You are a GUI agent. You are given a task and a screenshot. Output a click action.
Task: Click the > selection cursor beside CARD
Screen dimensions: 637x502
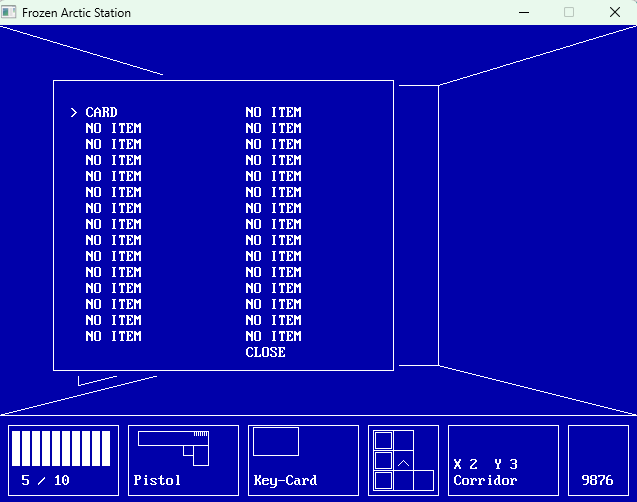(74, 112)
